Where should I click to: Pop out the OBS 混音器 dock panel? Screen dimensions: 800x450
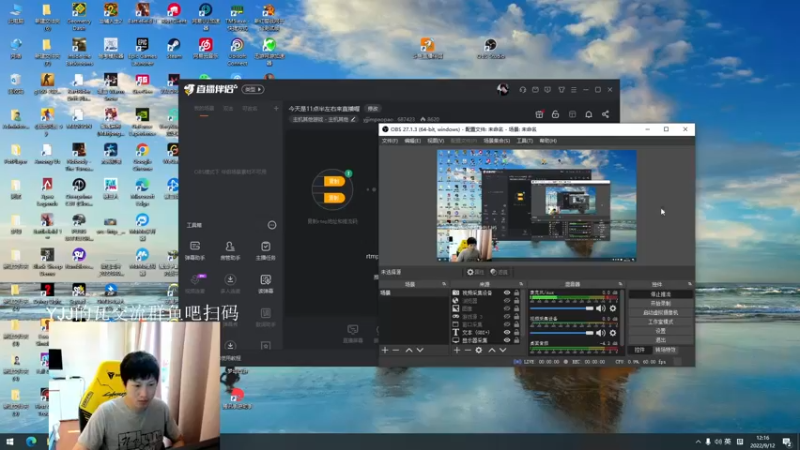tap(620, 284)
